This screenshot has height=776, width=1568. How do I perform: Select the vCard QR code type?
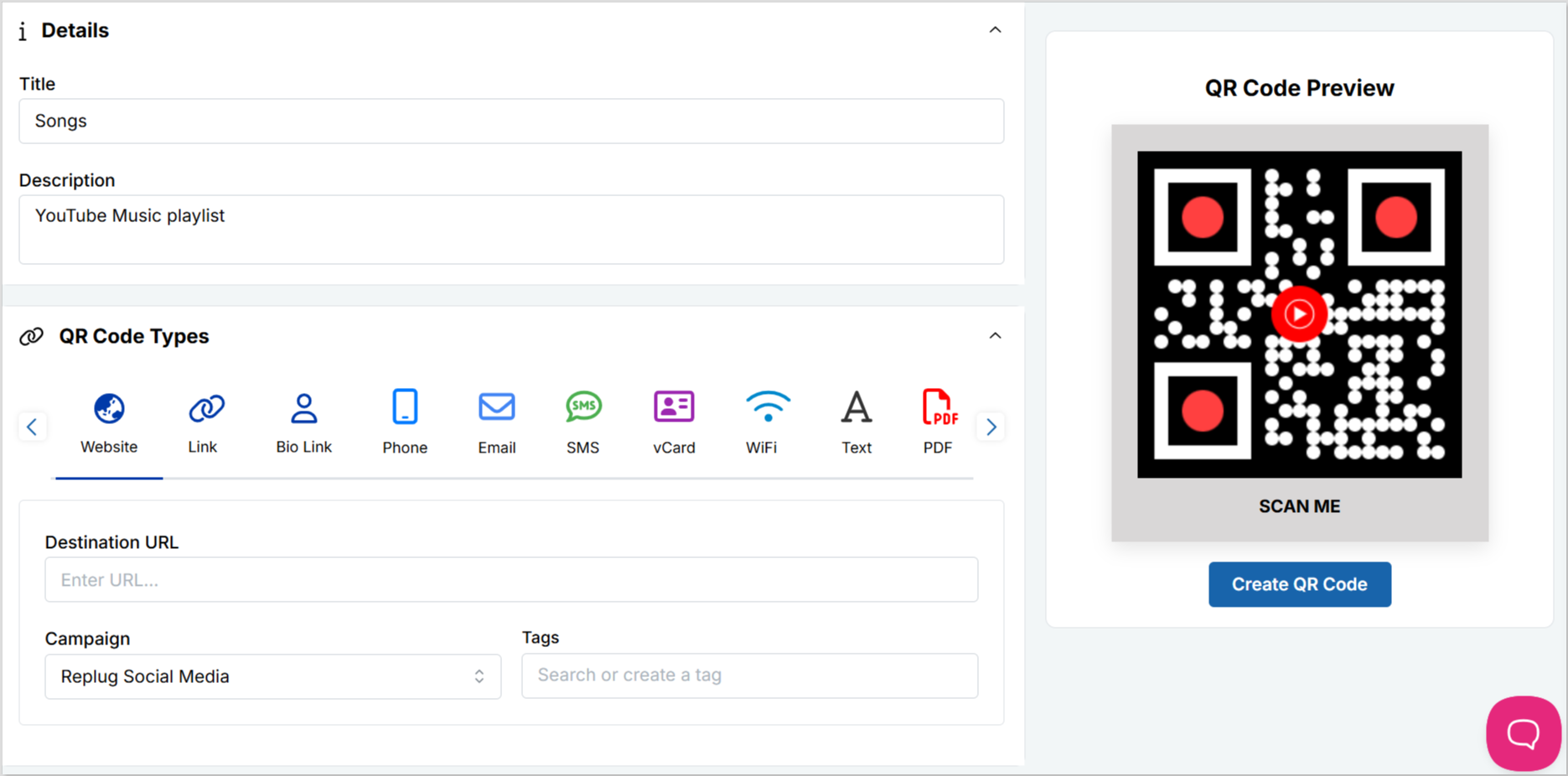point(675,425)
